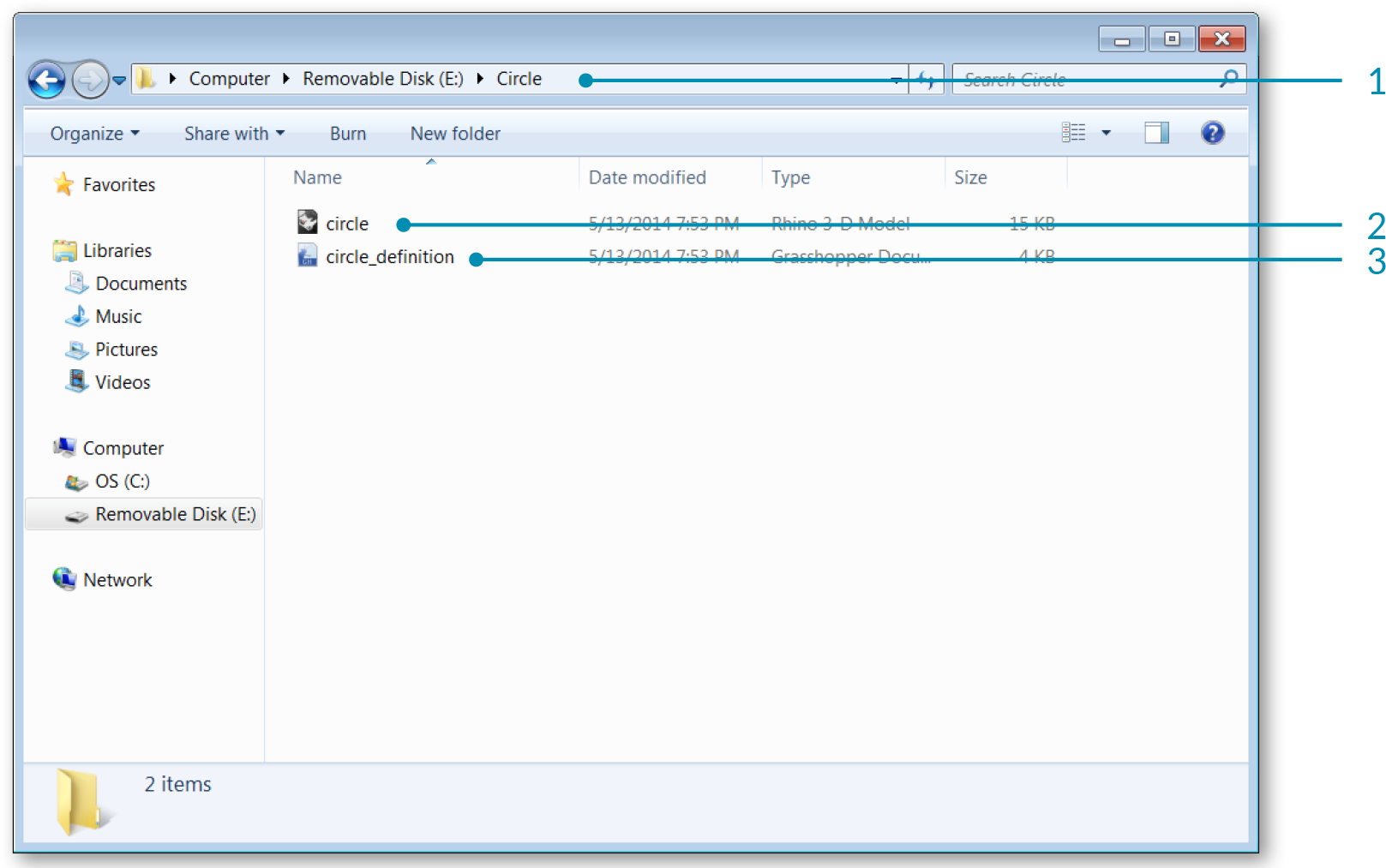Click the Back navigation arrow
Viewport: 1386px width, 868px height.
46,81
